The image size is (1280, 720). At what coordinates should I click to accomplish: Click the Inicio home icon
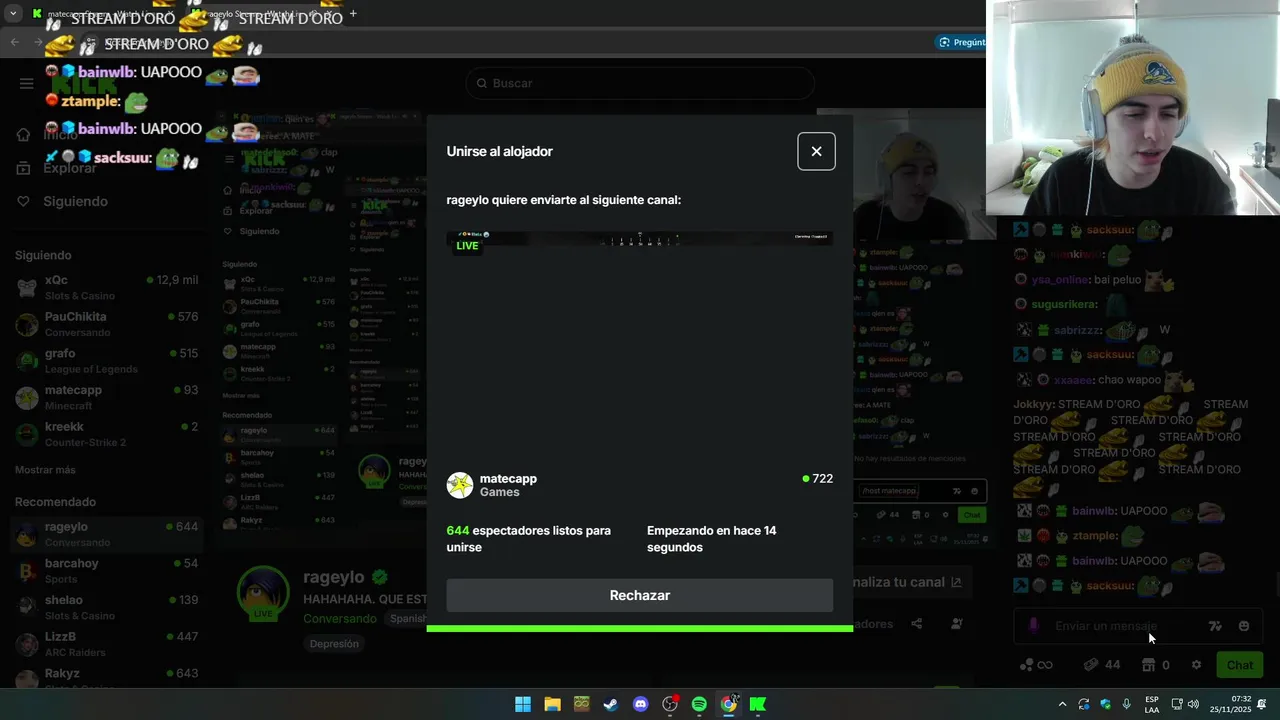[x=23, y=135]
